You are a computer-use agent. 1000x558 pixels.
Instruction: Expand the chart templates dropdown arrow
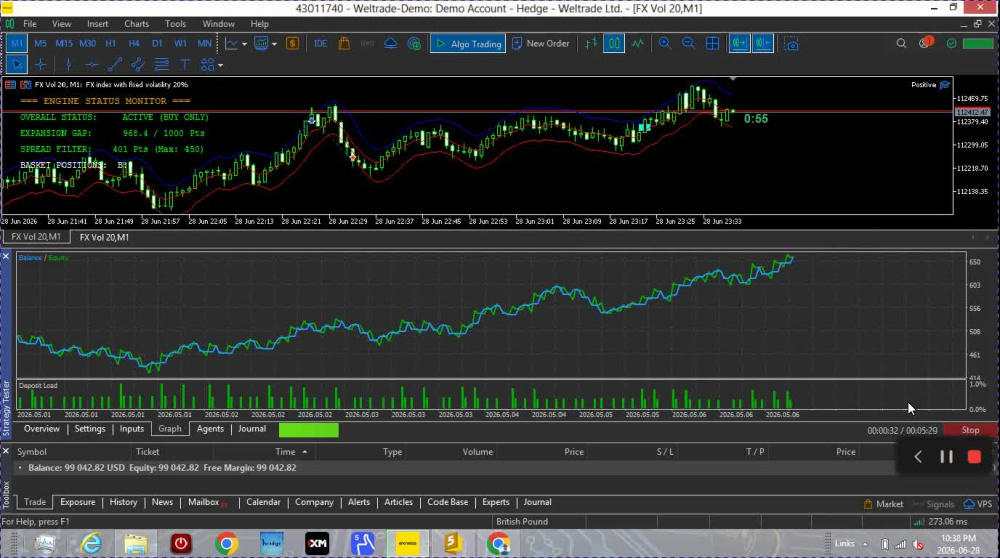pos(274,44)
